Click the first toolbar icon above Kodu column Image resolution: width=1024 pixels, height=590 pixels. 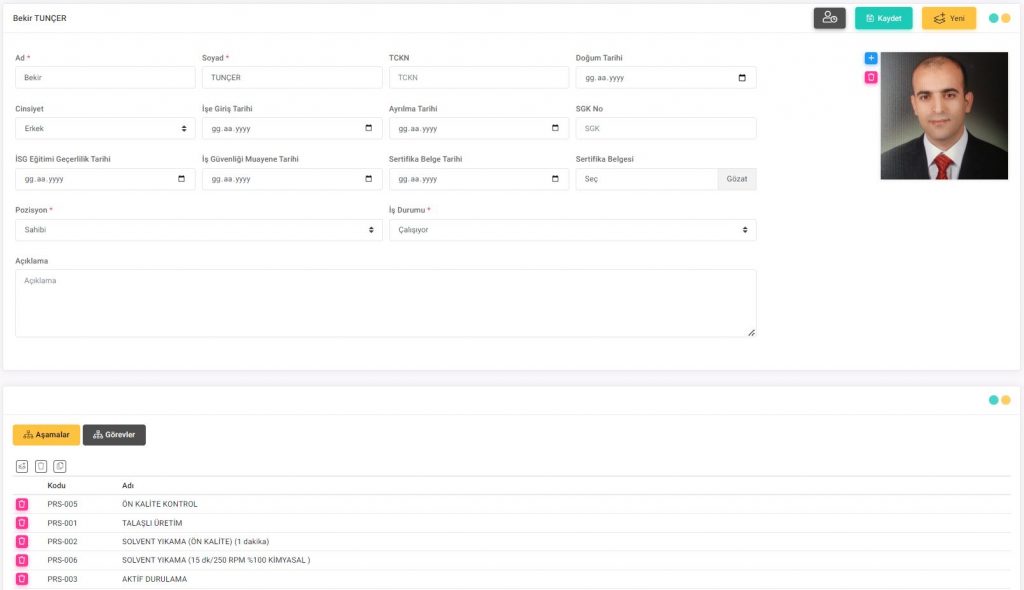(22, 466)
